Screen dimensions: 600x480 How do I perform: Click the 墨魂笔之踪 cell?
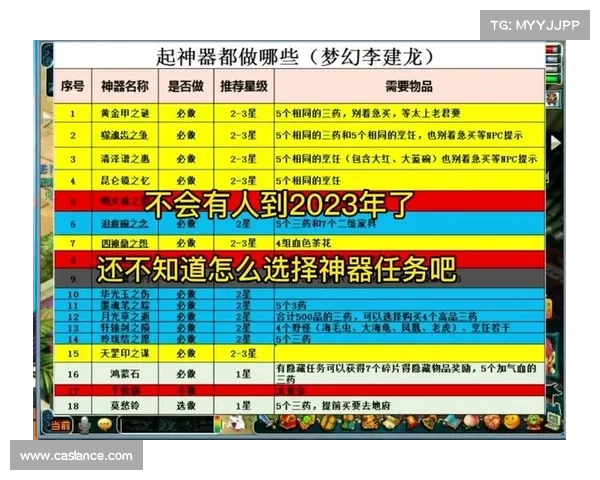click(125, 305)
